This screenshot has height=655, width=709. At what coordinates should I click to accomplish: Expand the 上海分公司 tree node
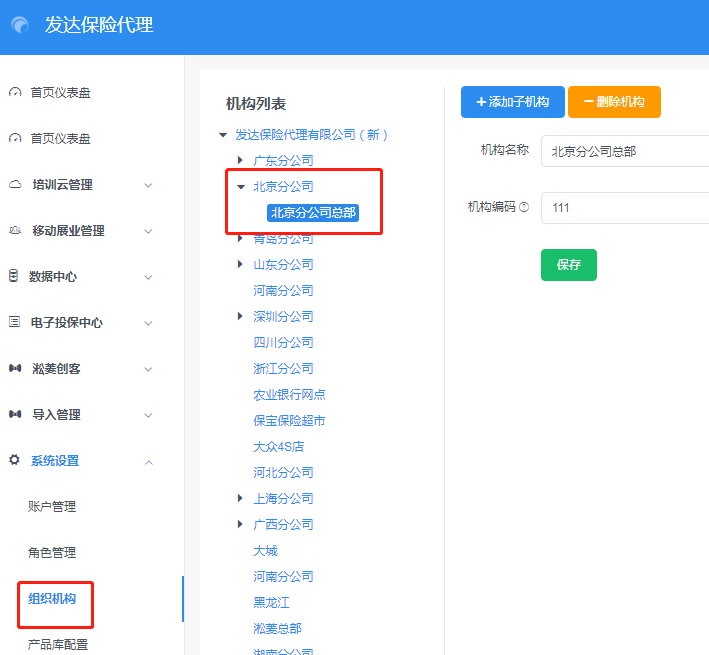pos(240,498)
